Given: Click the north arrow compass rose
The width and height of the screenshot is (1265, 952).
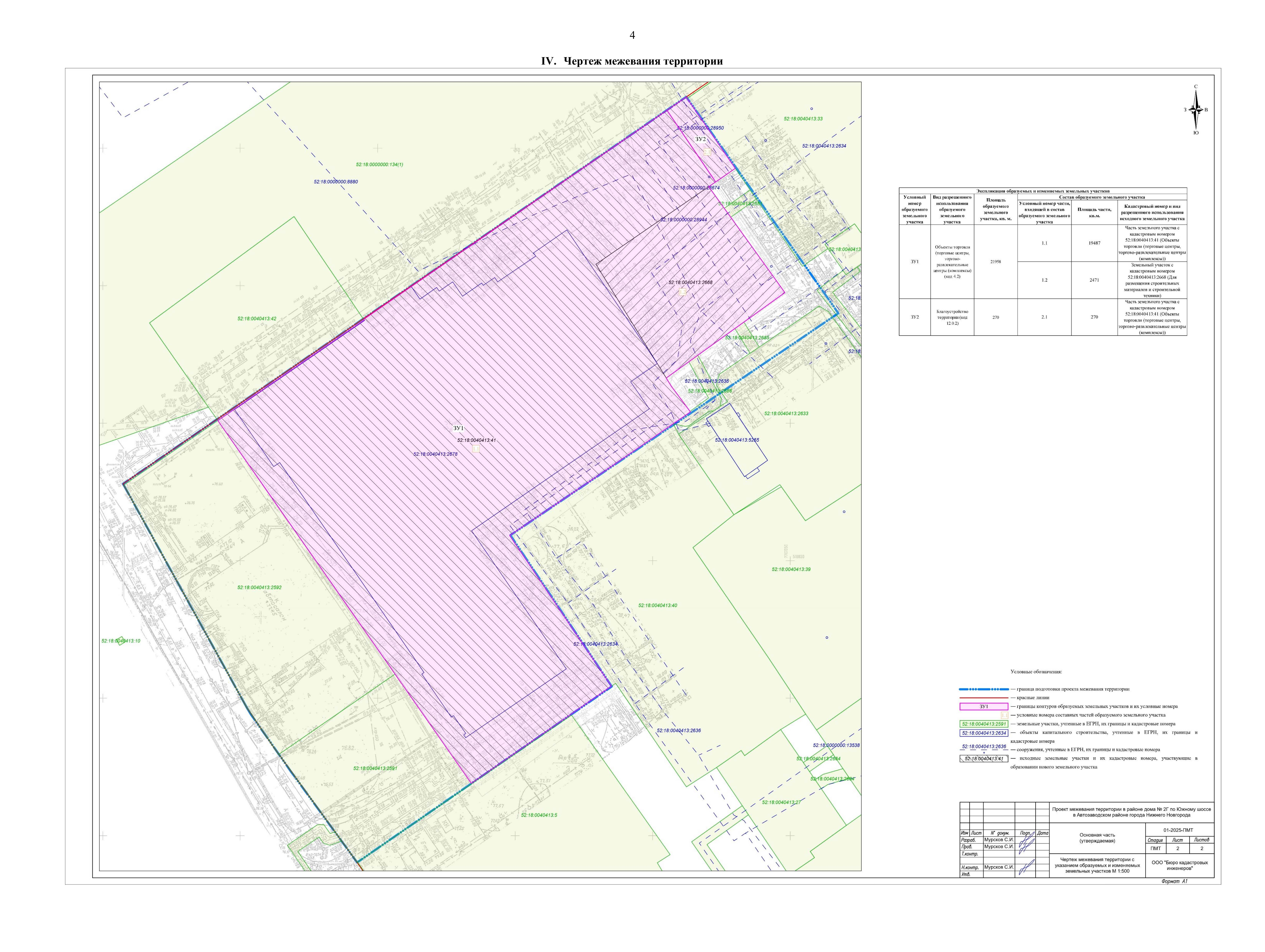Looking at the screenshot, I should pyautogui.click(x=1196, y=110).
